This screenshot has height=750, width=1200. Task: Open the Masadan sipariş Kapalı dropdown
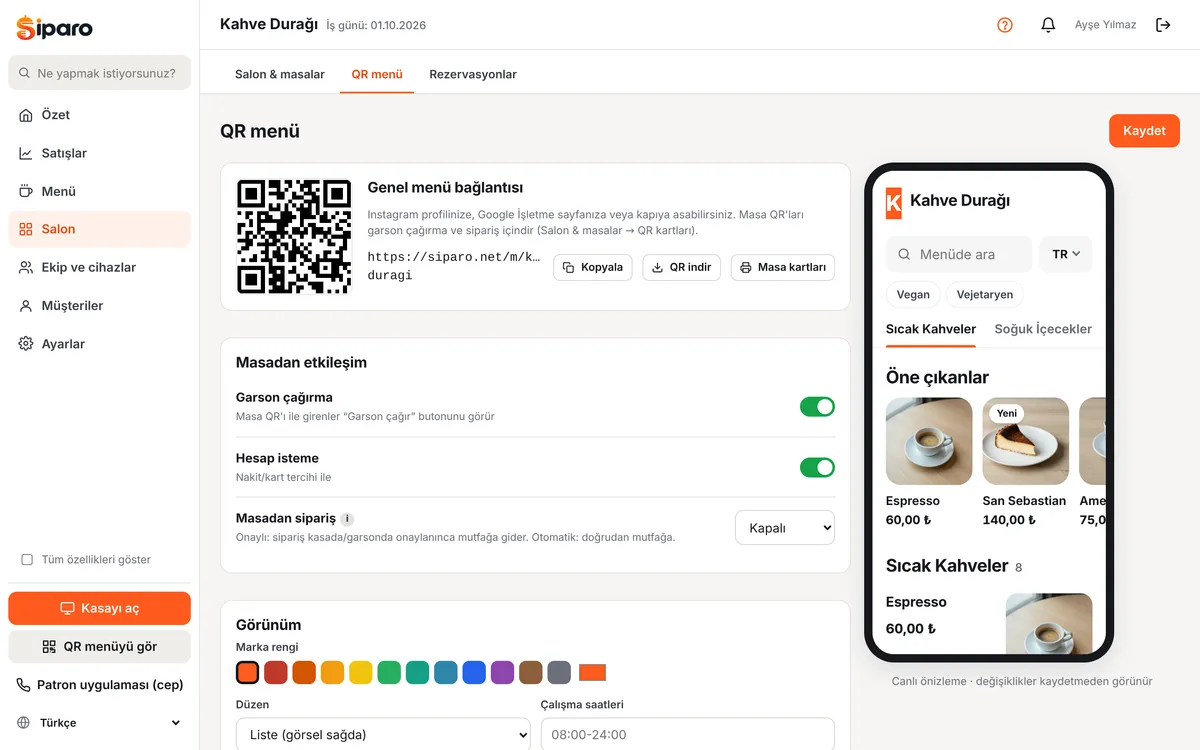[785, 528]
